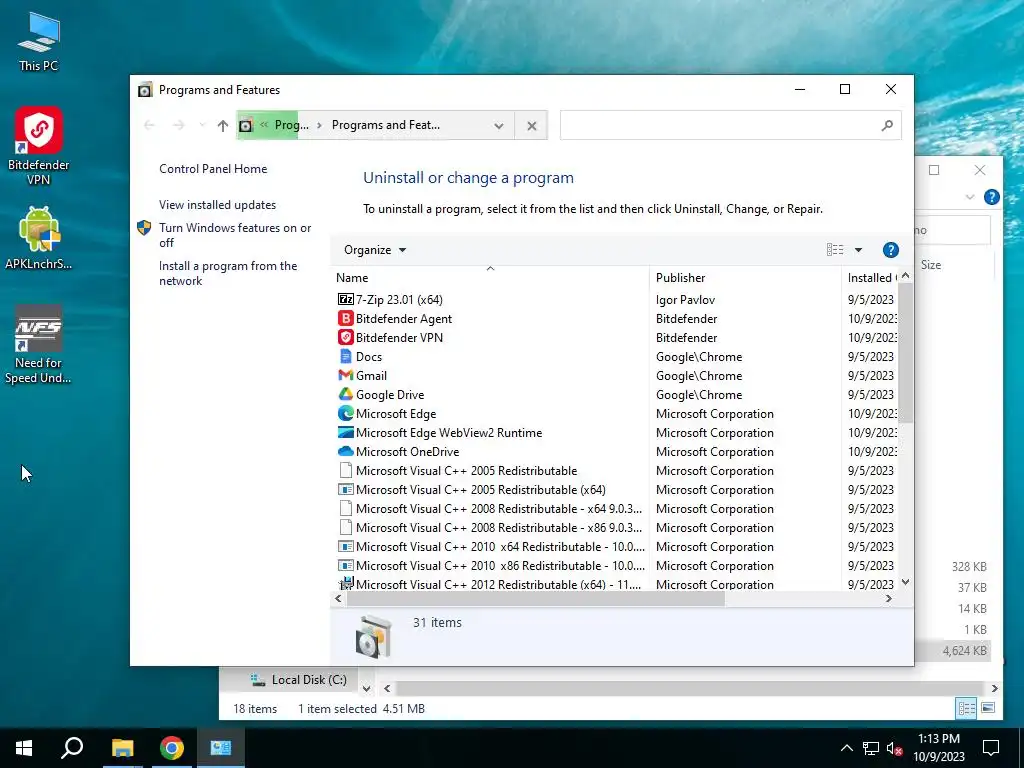Click the search box in Programs window
The width and height of the screenshot is (1024, 768).
click(730, 125)
